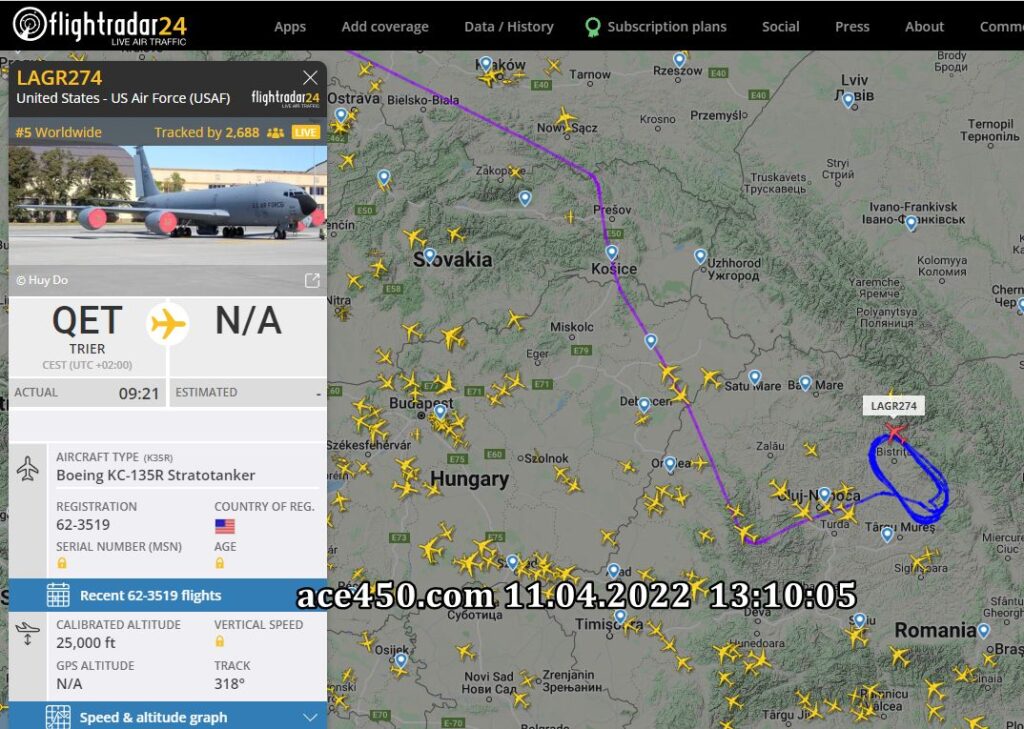Click the lock icon under Serial Number
Screen dimensions: 1024x729
(x=62, y=563)
